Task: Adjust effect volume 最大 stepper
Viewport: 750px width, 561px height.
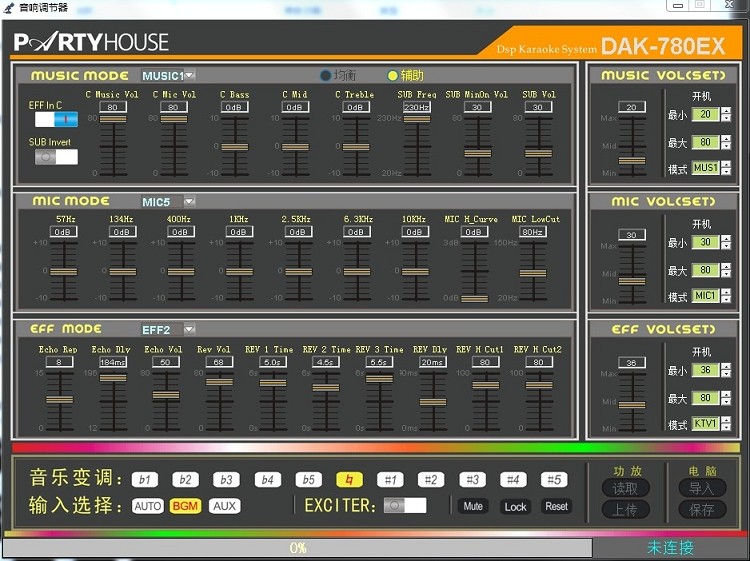Action: click(726, 397)
